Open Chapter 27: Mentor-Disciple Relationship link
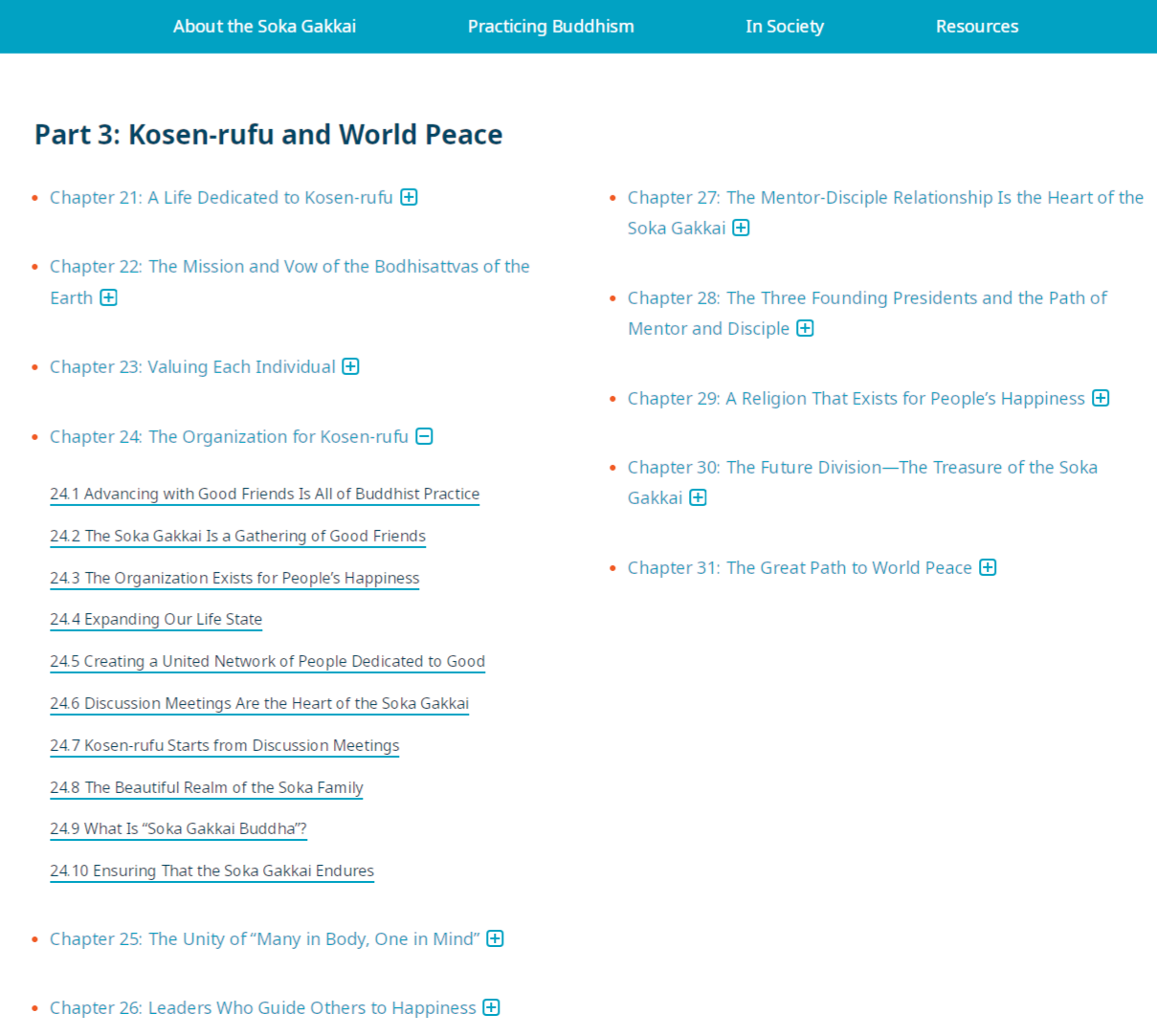Image resolution: width=1157 pixels, height=1036 pixels. pos(885,212)
